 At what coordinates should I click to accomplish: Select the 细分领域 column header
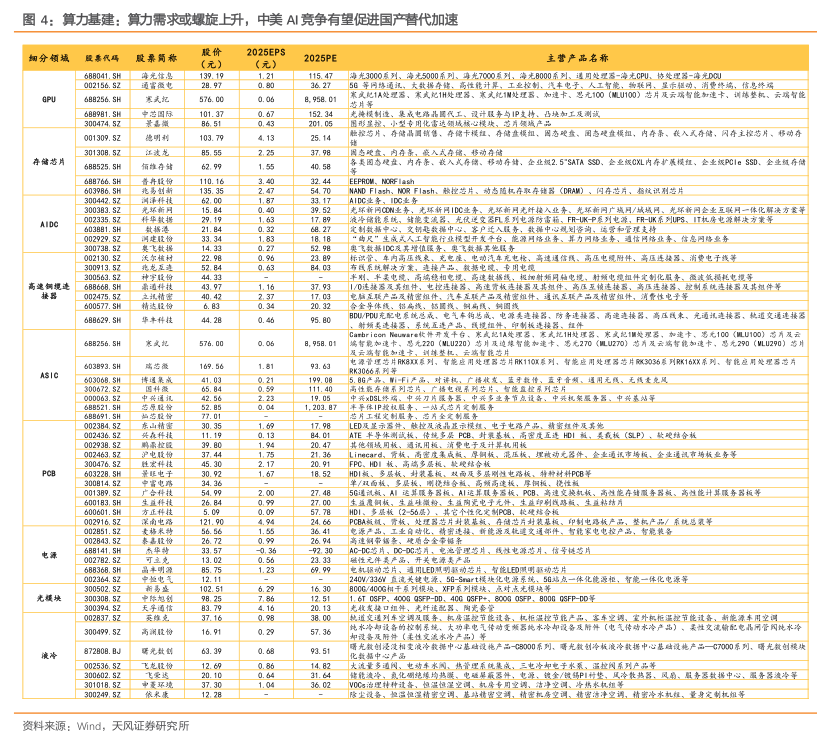coord(49,58)
